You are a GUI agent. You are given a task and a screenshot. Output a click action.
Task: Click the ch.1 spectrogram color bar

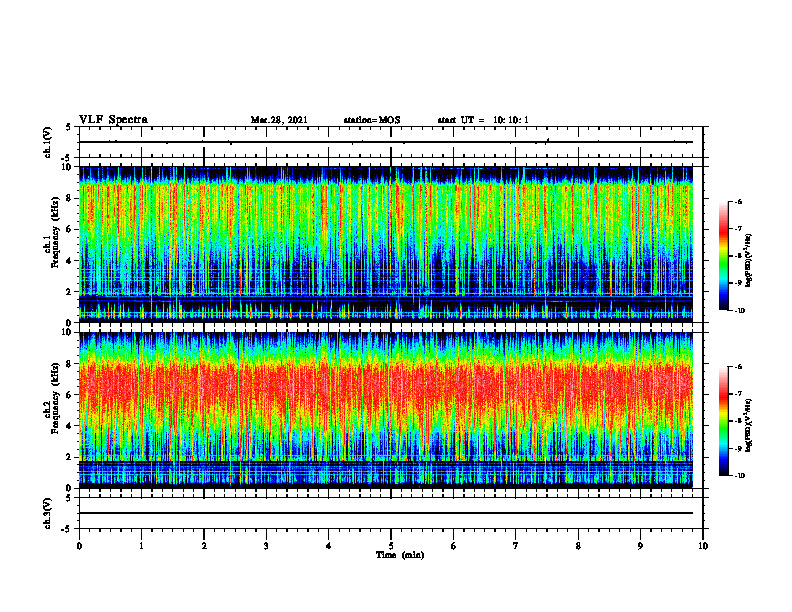724,256
